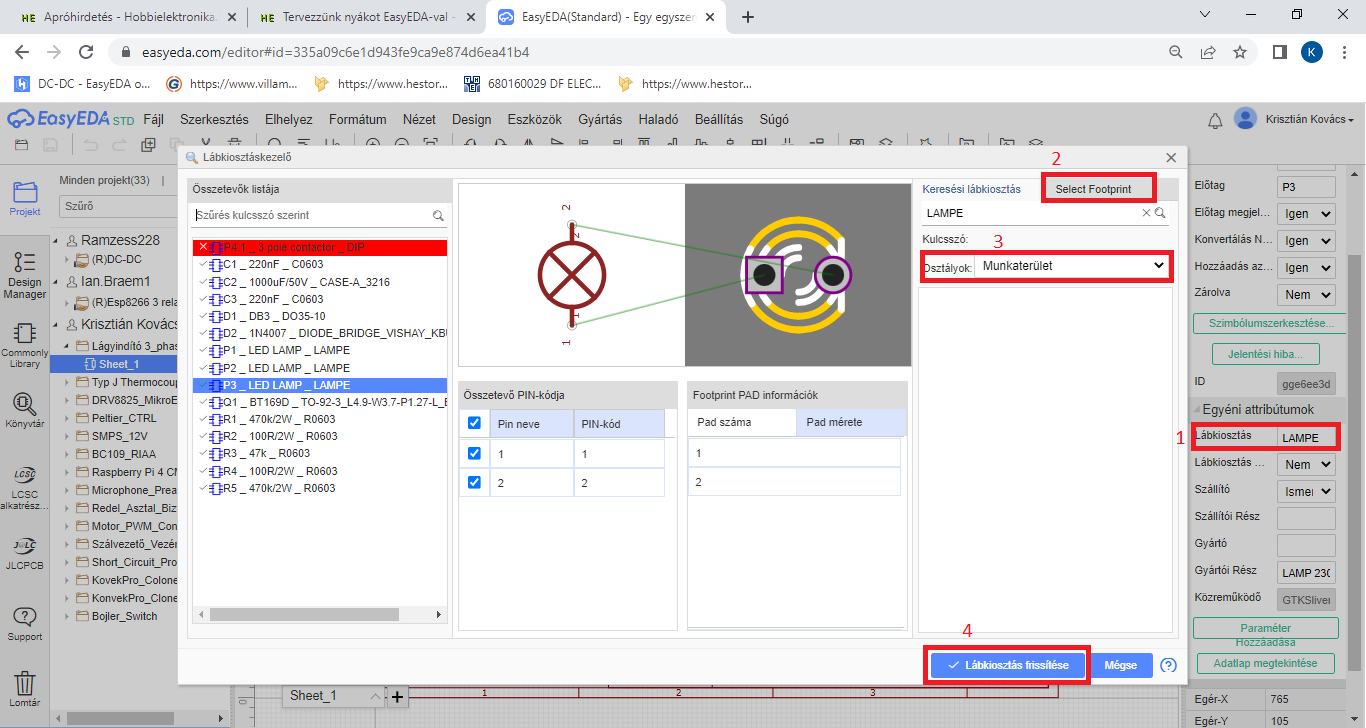The image size is (1366, 728).
Task: Click the EasyEDA logo
Action: (70, 119)
